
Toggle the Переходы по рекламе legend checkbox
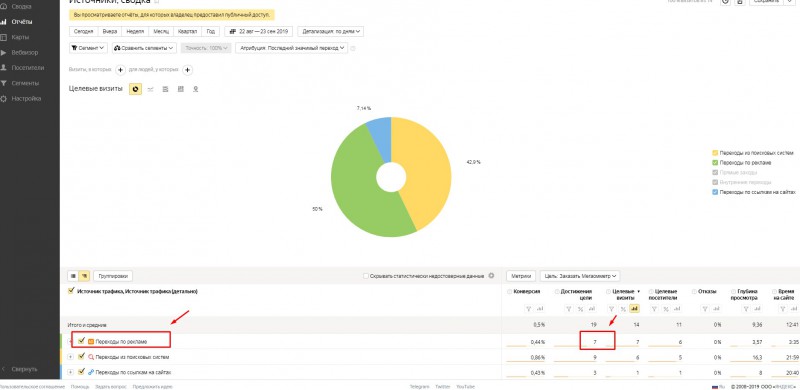click(715, 162)
